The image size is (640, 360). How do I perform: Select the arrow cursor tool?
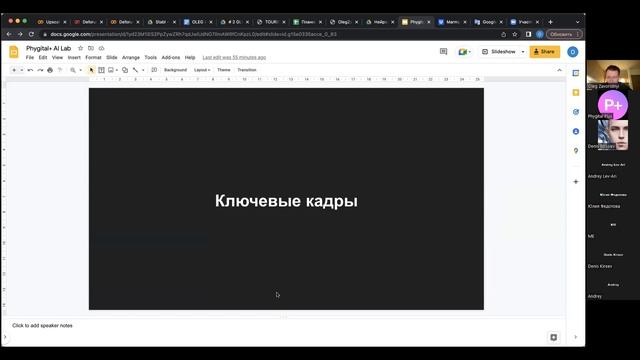(x=91, y=70)
